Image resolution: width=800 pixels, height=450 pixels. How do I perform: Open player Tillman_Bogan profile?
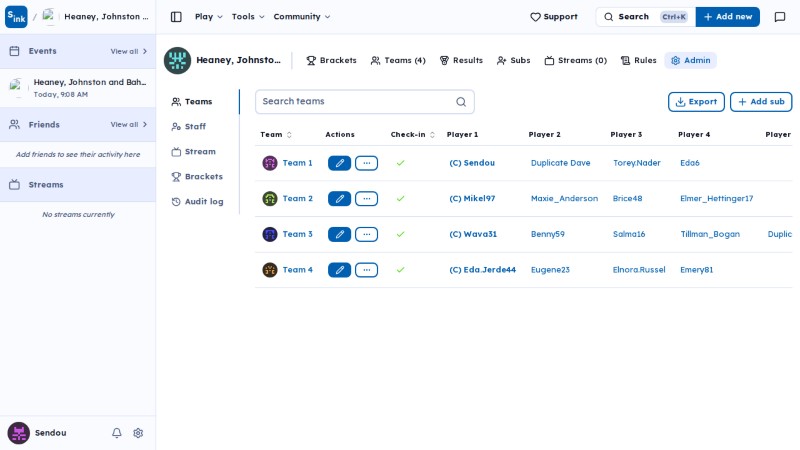pos(710,234)
